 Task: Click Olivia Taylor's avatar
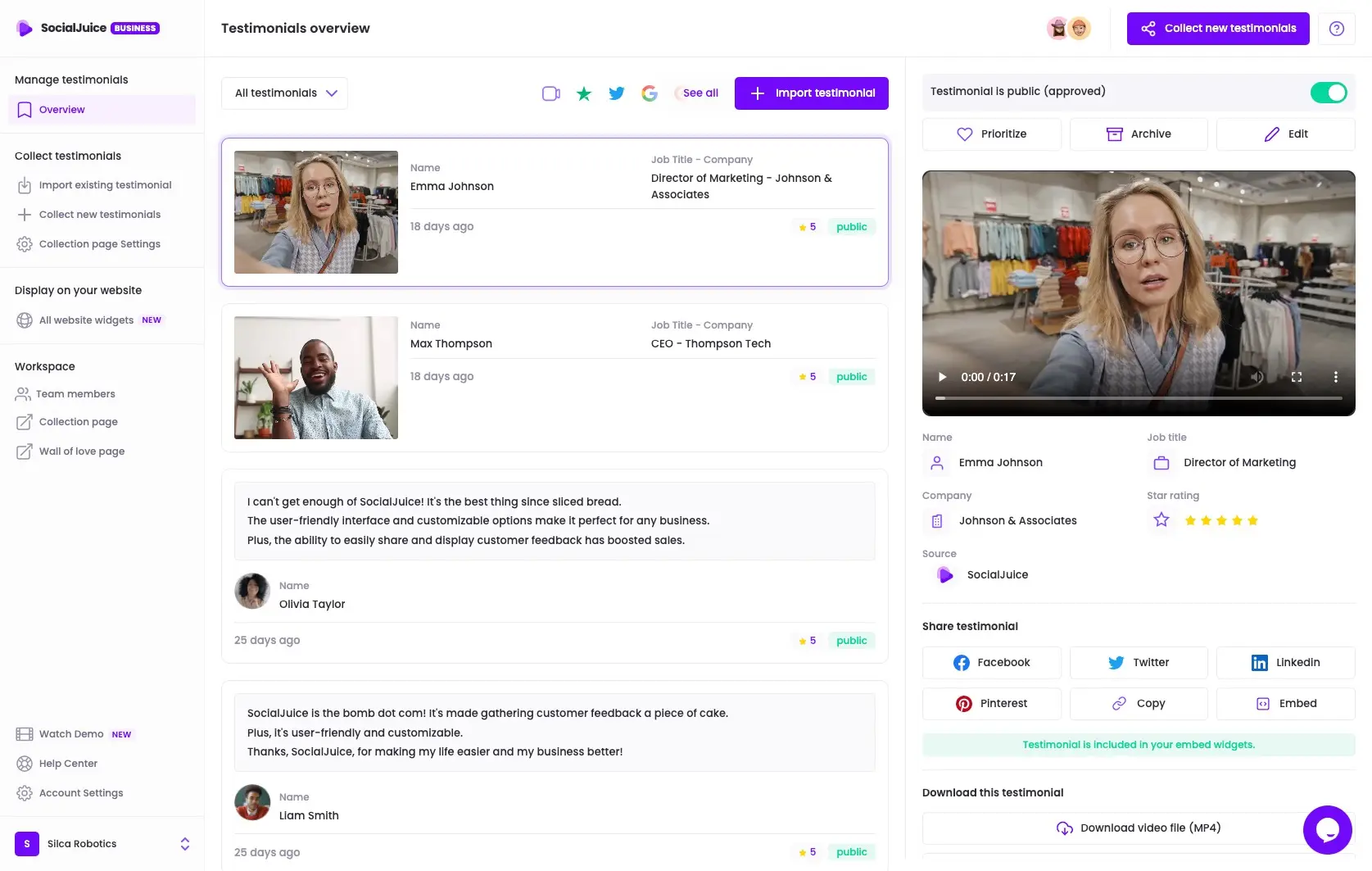click(x=252, y=591)
